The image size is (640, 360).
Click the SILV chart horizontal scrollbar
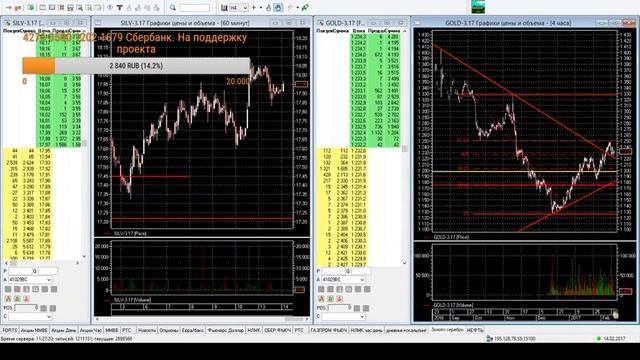point(202,319)
